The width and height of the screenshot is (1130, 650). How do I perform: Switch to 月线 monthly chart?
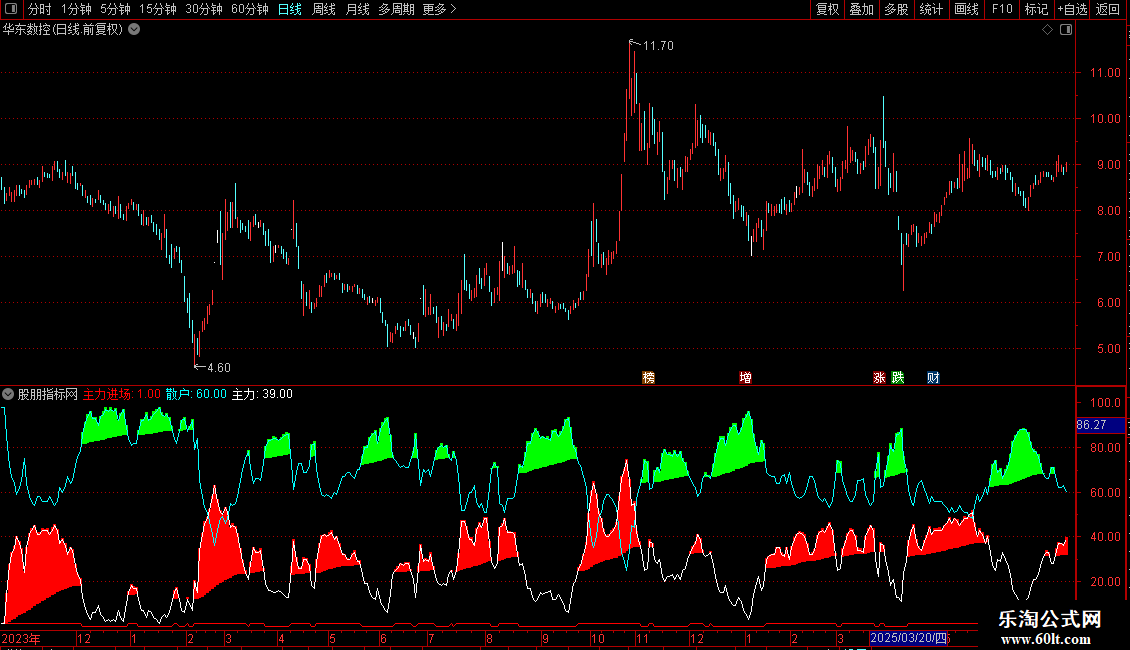tap(357, 9)
